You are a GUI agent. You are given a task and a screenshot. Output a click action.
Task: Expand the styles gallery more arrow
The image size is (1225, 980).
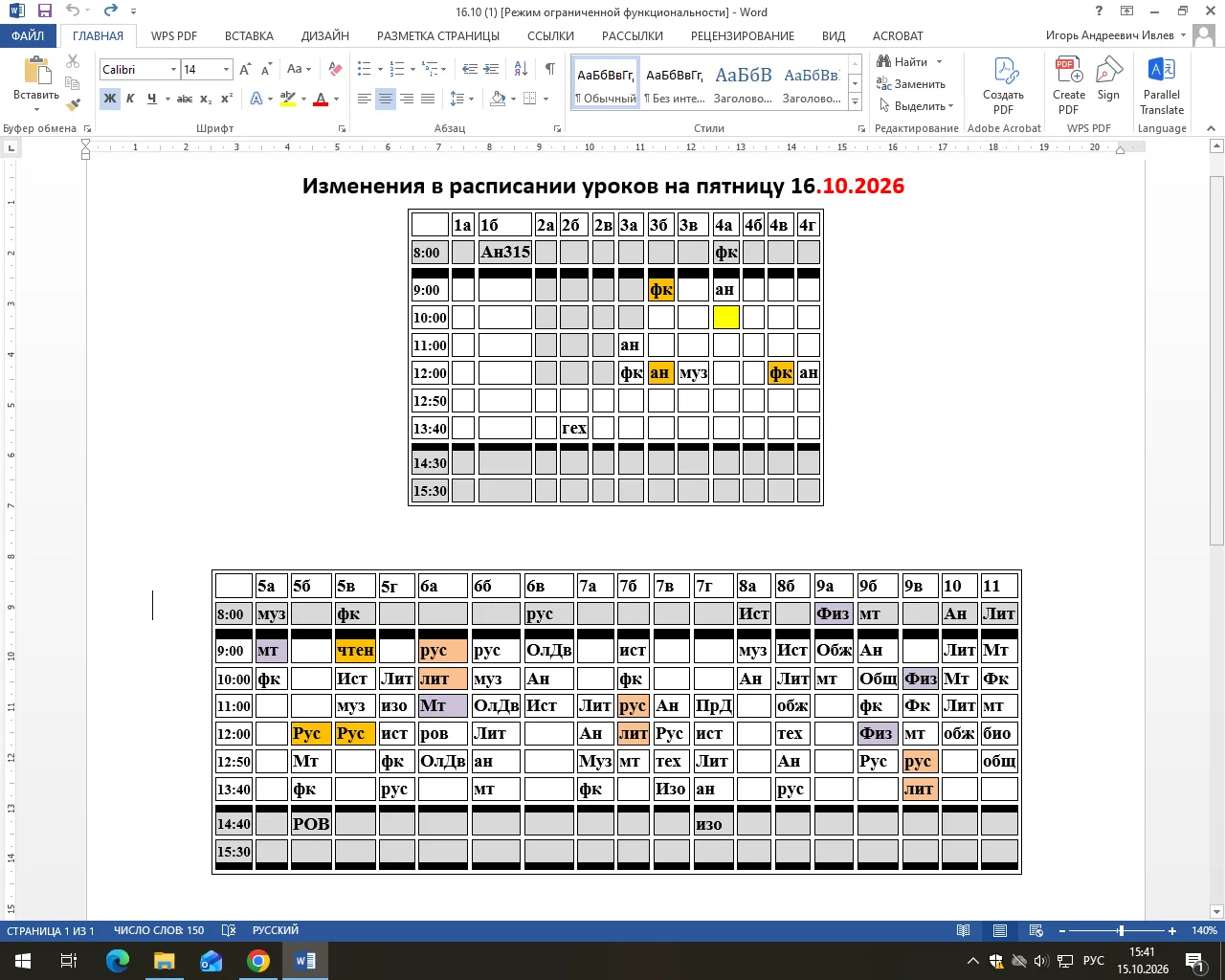pyautogui.click(x=856, y=101)
